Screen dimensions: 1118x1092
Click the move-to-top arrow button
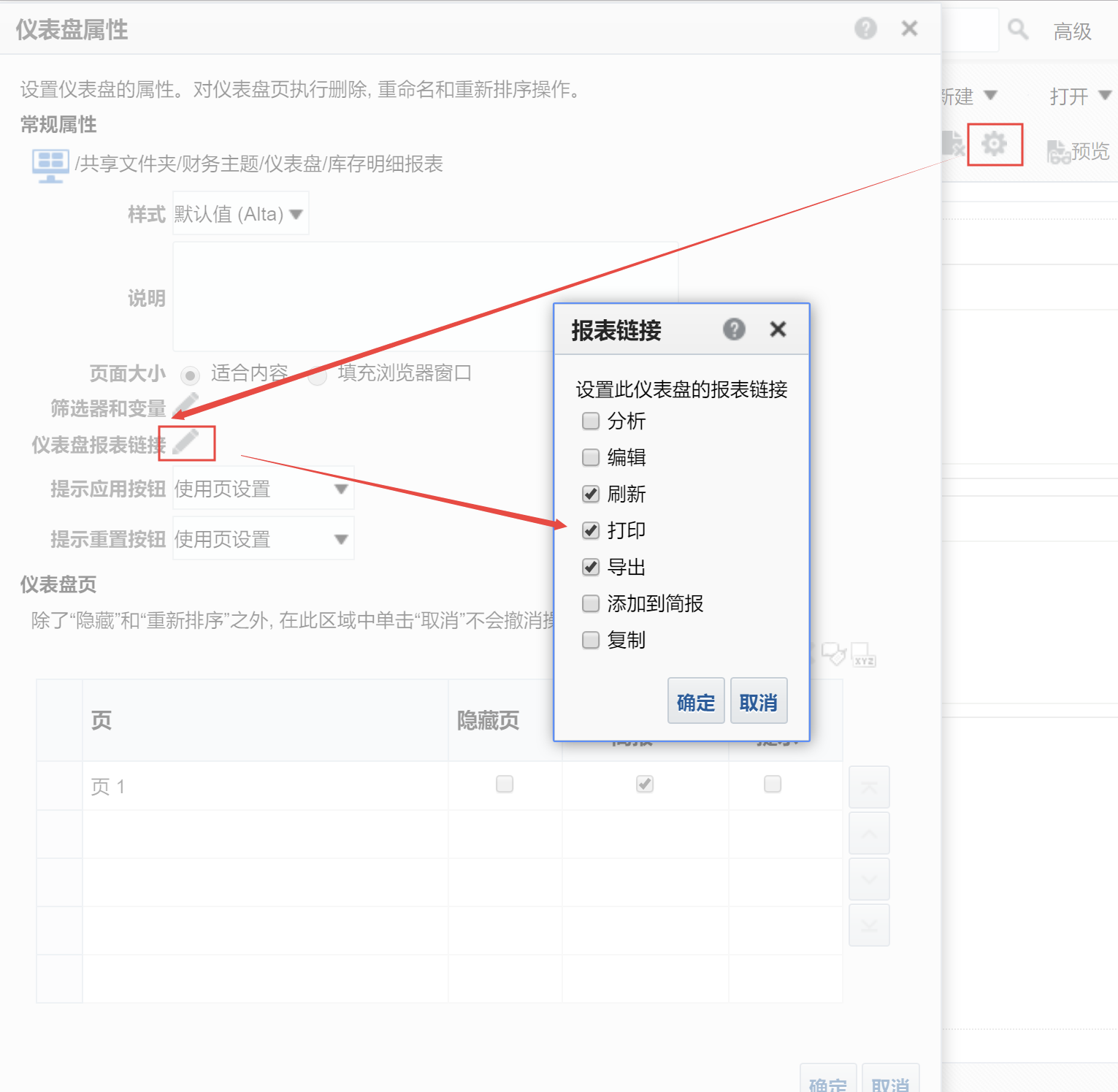[869, 787]
